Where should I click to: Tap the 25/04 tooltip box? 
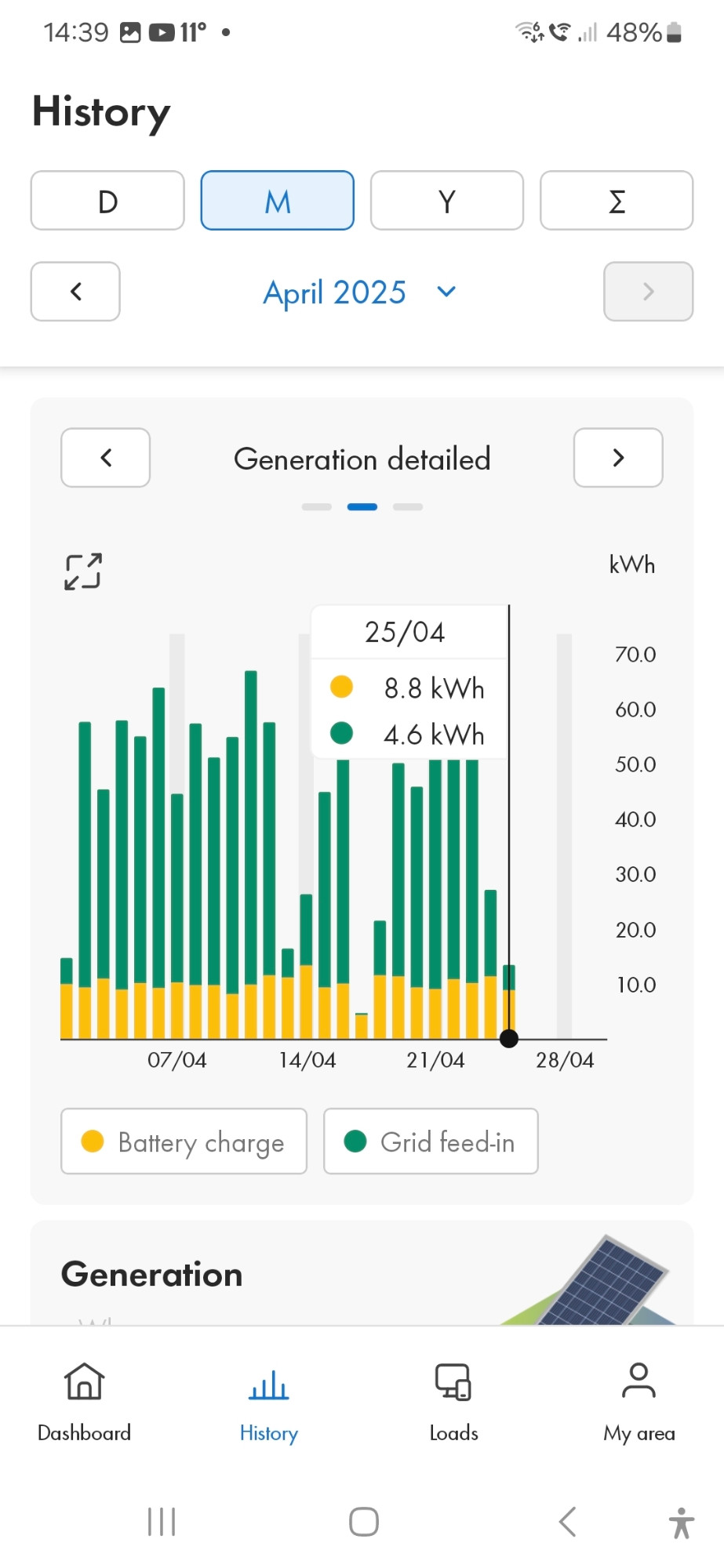[409, 681]
